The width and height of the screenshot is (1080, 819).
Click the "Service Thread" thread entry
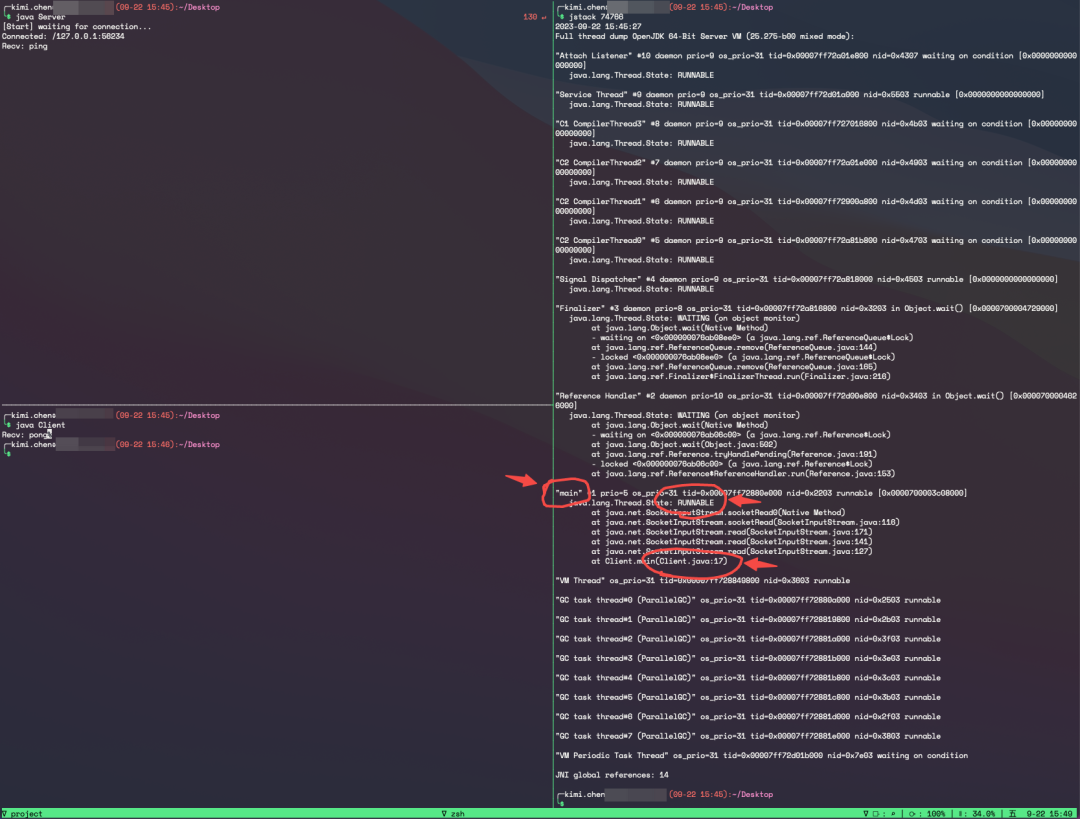pos(800,94)
